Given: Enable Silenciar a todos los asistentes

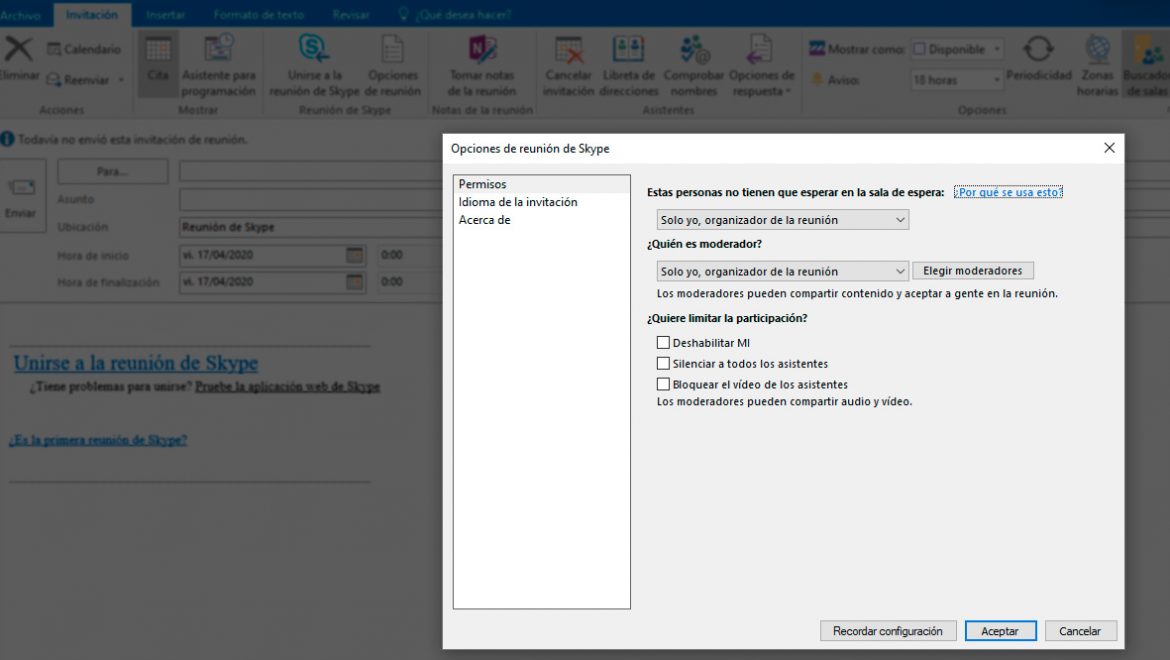Looking at the screenshot, I should coord(663,363).
